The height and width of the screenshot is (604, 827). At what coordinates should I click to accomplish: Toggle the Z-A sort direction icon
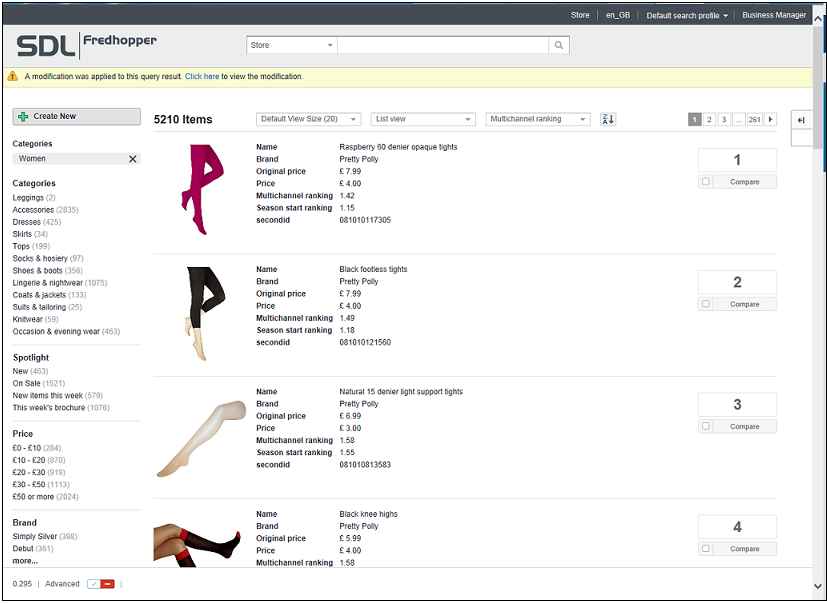tap(608, 119)
